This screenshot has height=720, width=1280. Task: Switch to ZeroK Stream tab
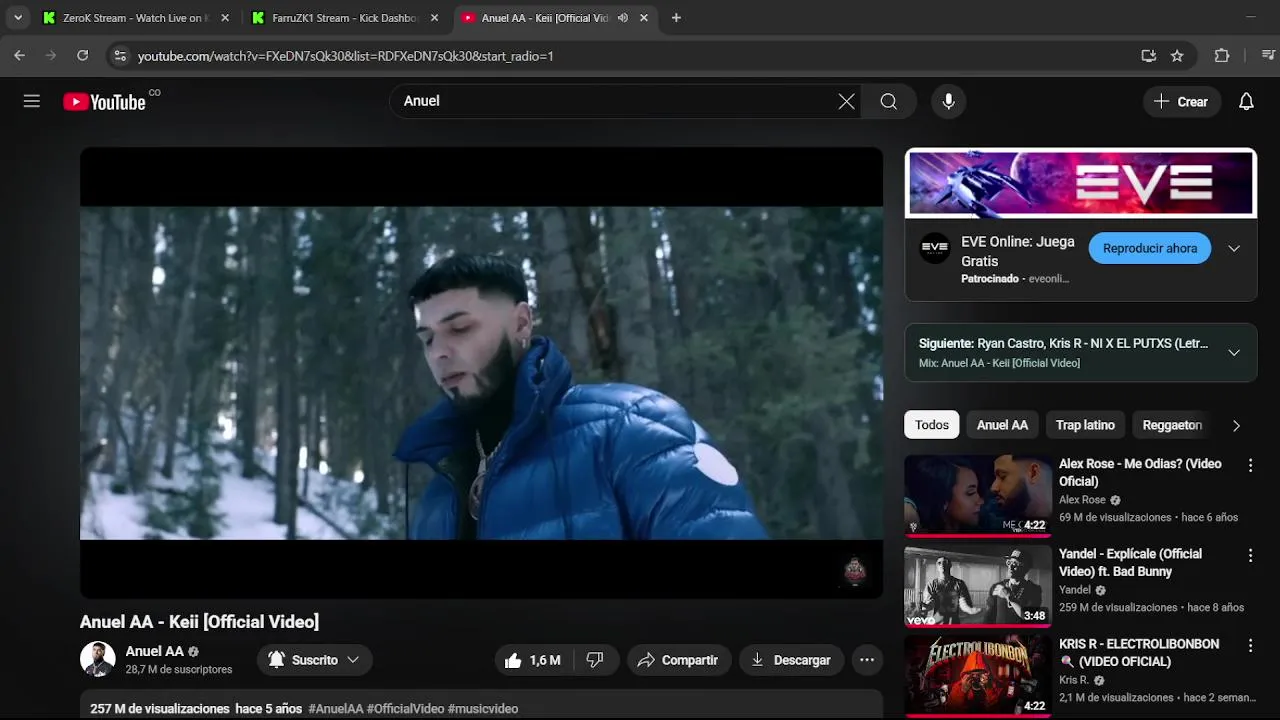(x=135, y=18)
